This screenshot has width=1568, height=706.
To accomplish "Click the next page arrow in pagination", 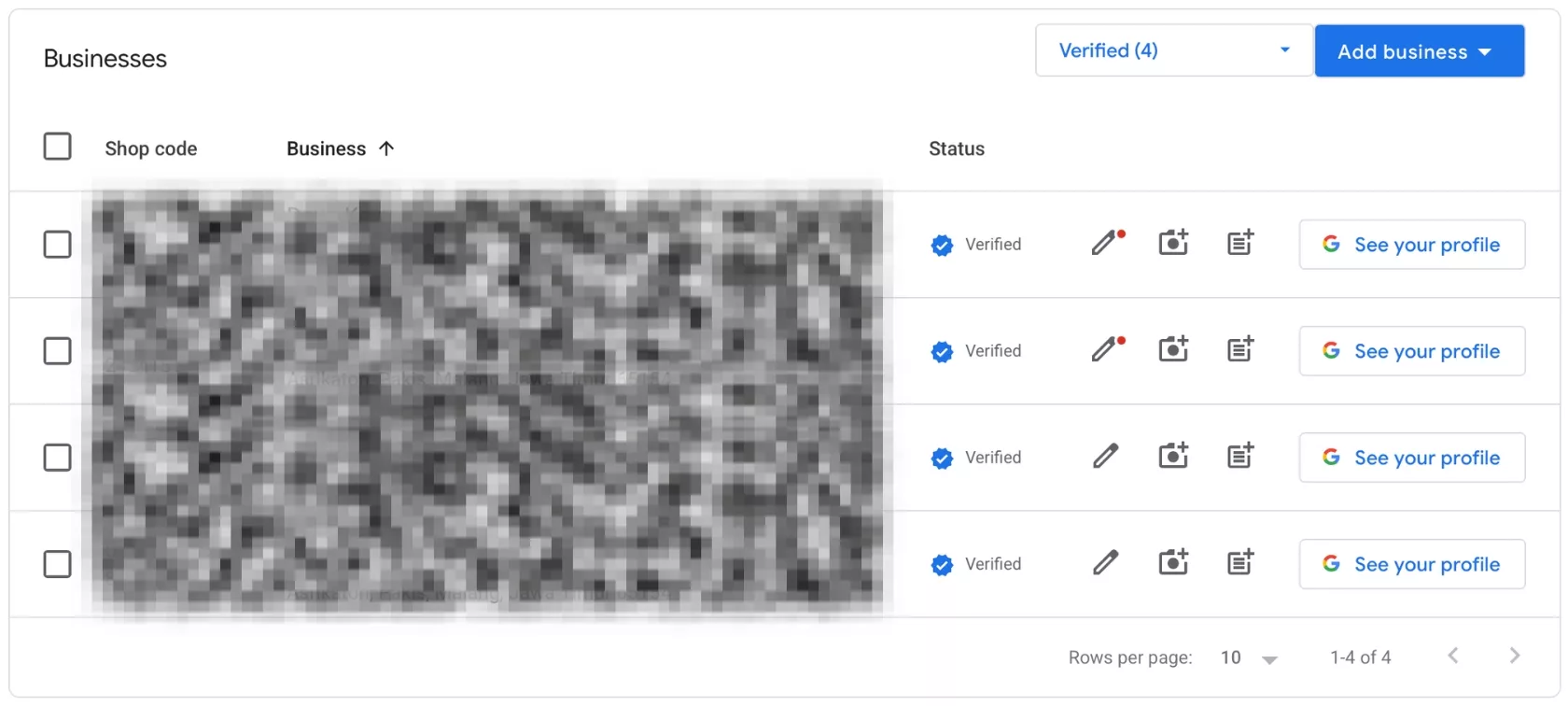I will tap(1515, 656).
